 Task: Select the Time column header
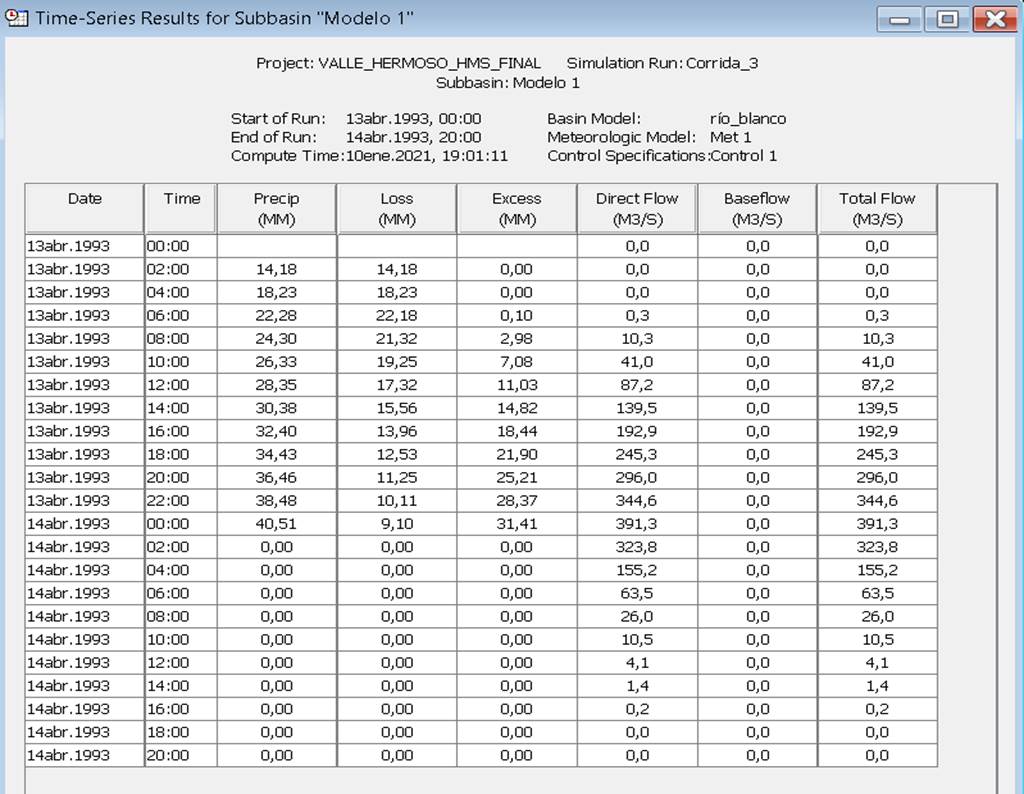tap(181, 208)
